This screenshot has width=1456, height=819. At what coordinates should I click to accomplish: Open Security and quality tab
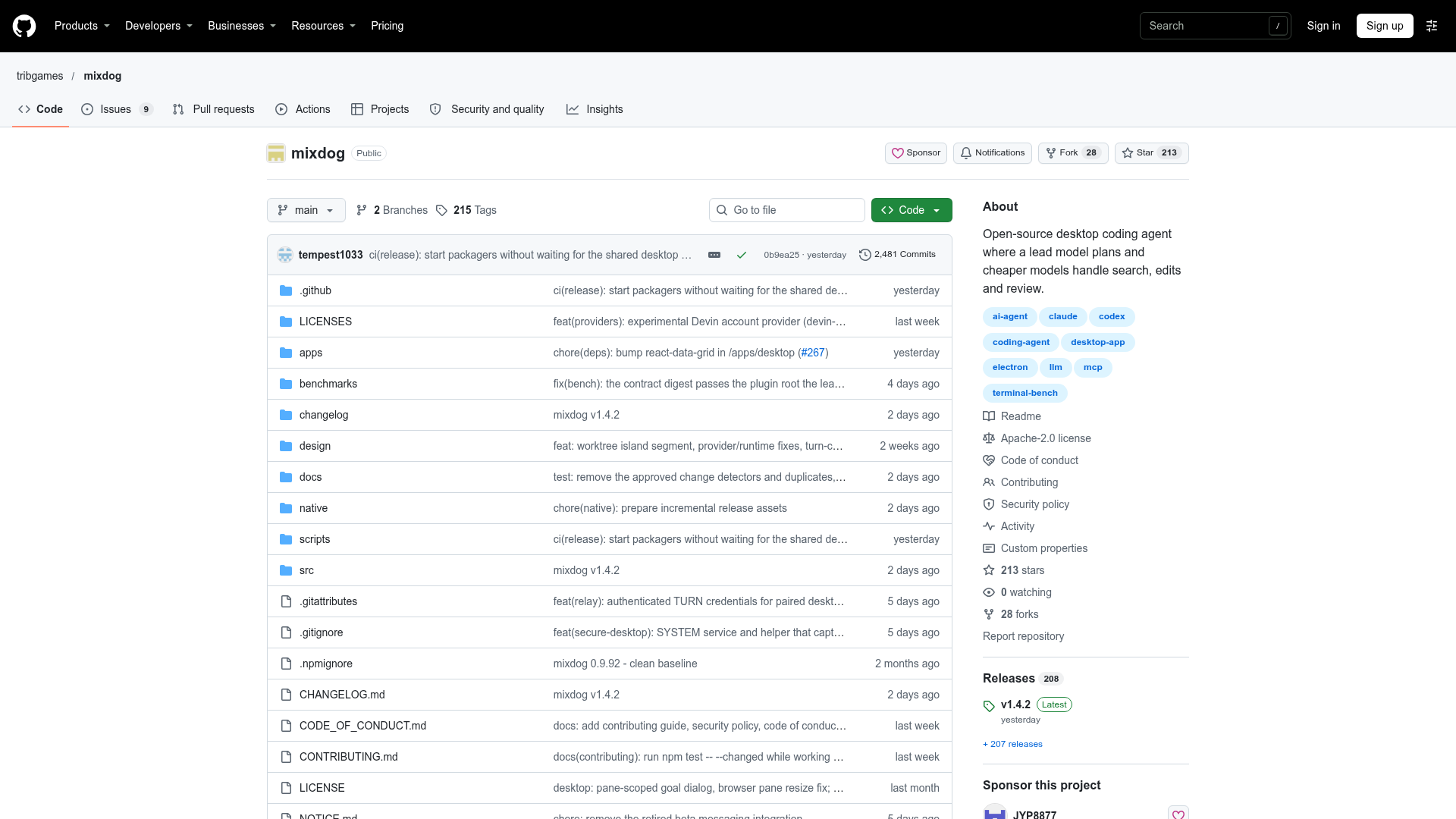[487, 109]
